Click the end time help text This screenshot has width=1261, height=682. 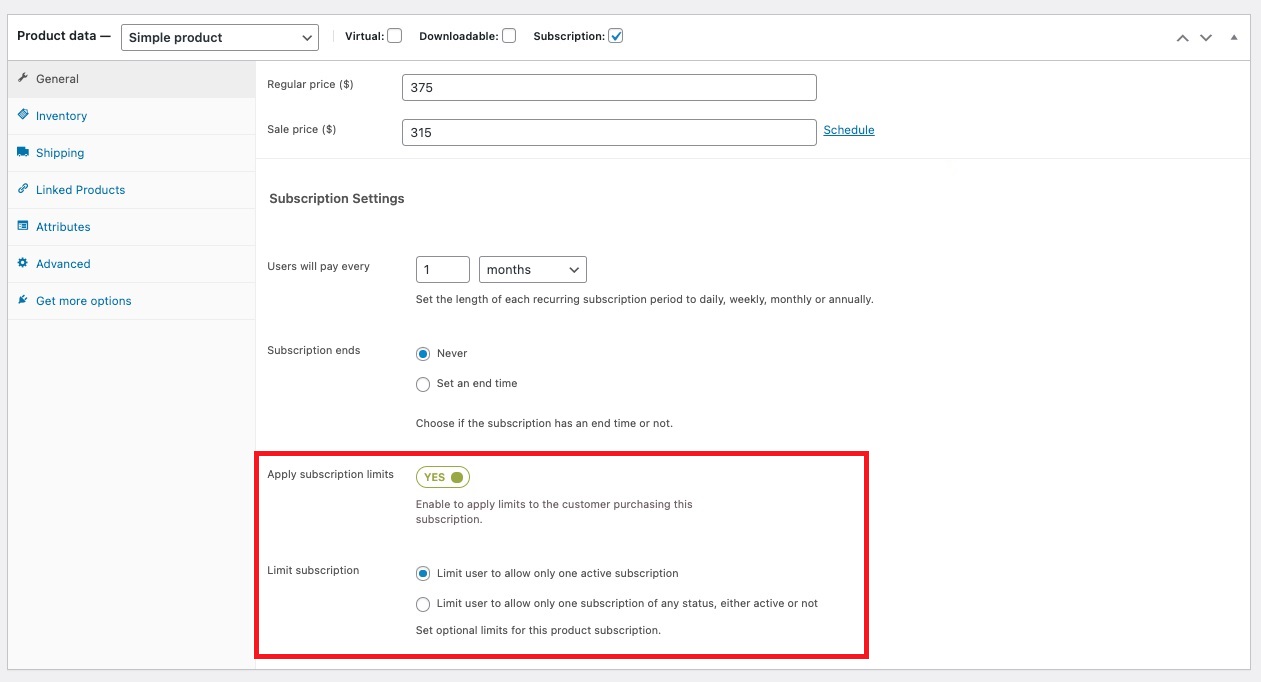[x=544, y=423]
